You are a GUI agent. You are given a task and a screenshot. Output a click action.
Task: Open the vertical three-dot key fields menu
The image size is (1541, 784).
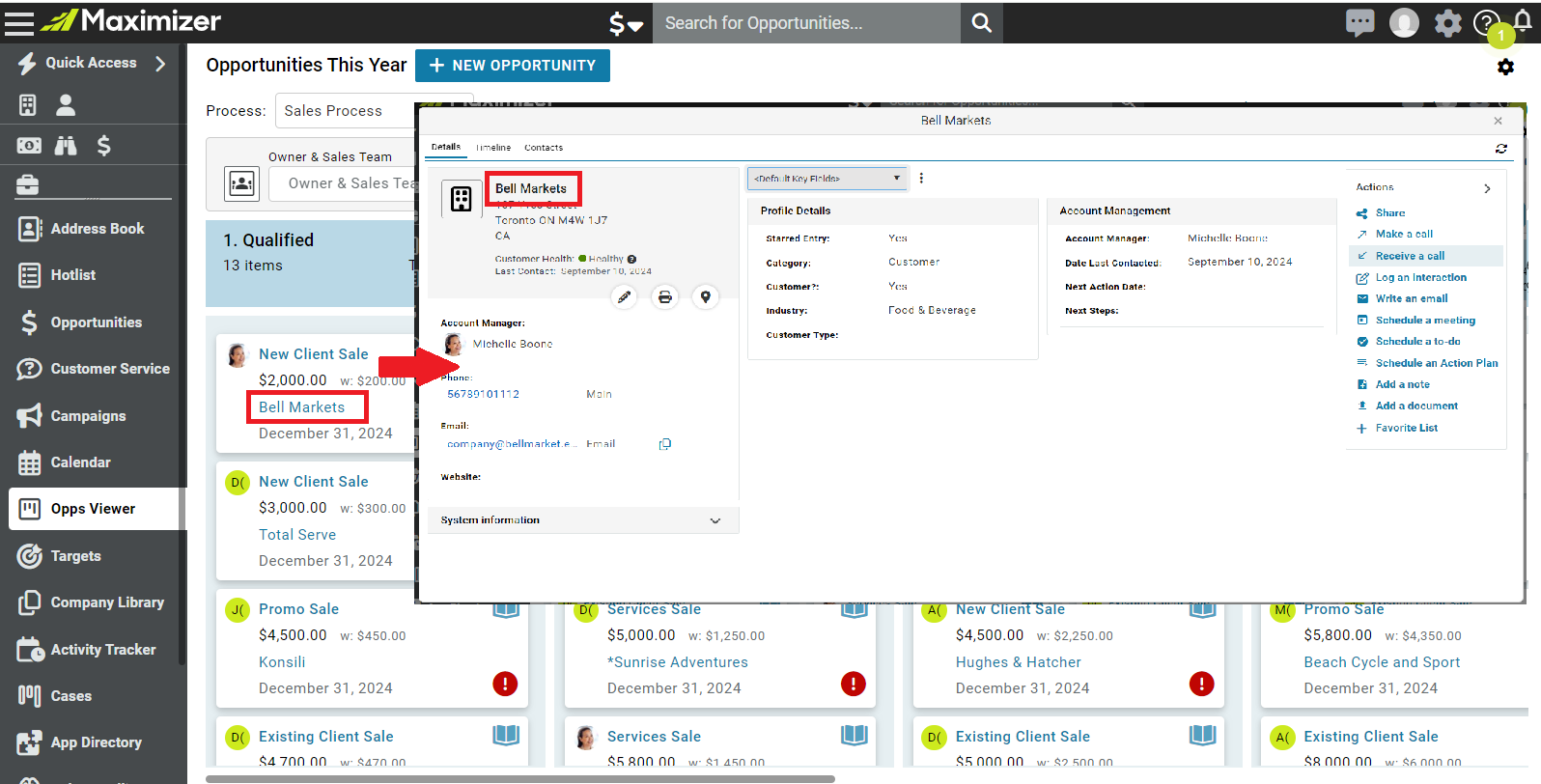tap(921, 179)
